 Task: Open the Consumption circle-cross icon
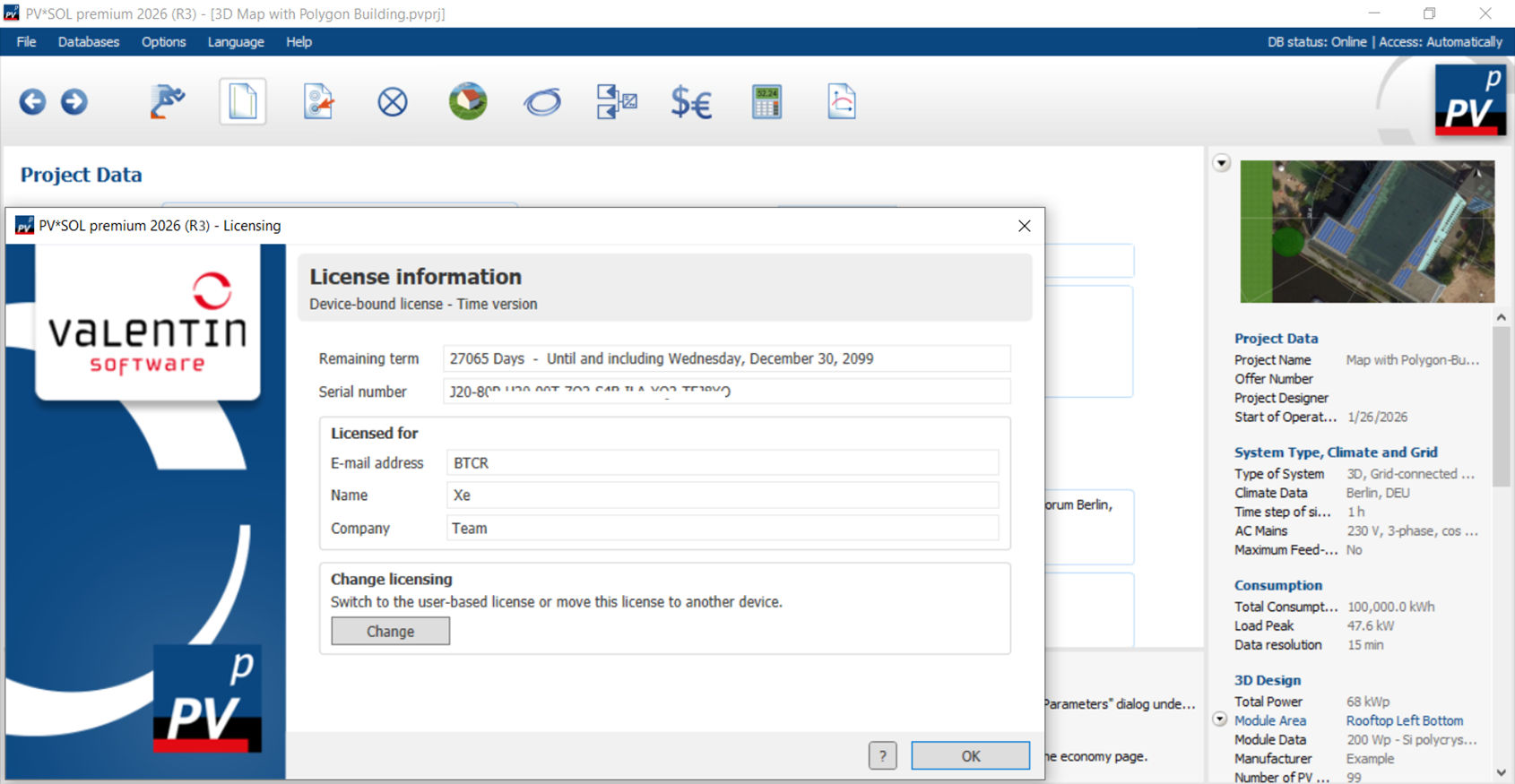pyautogui.click(x=393, y=102)
